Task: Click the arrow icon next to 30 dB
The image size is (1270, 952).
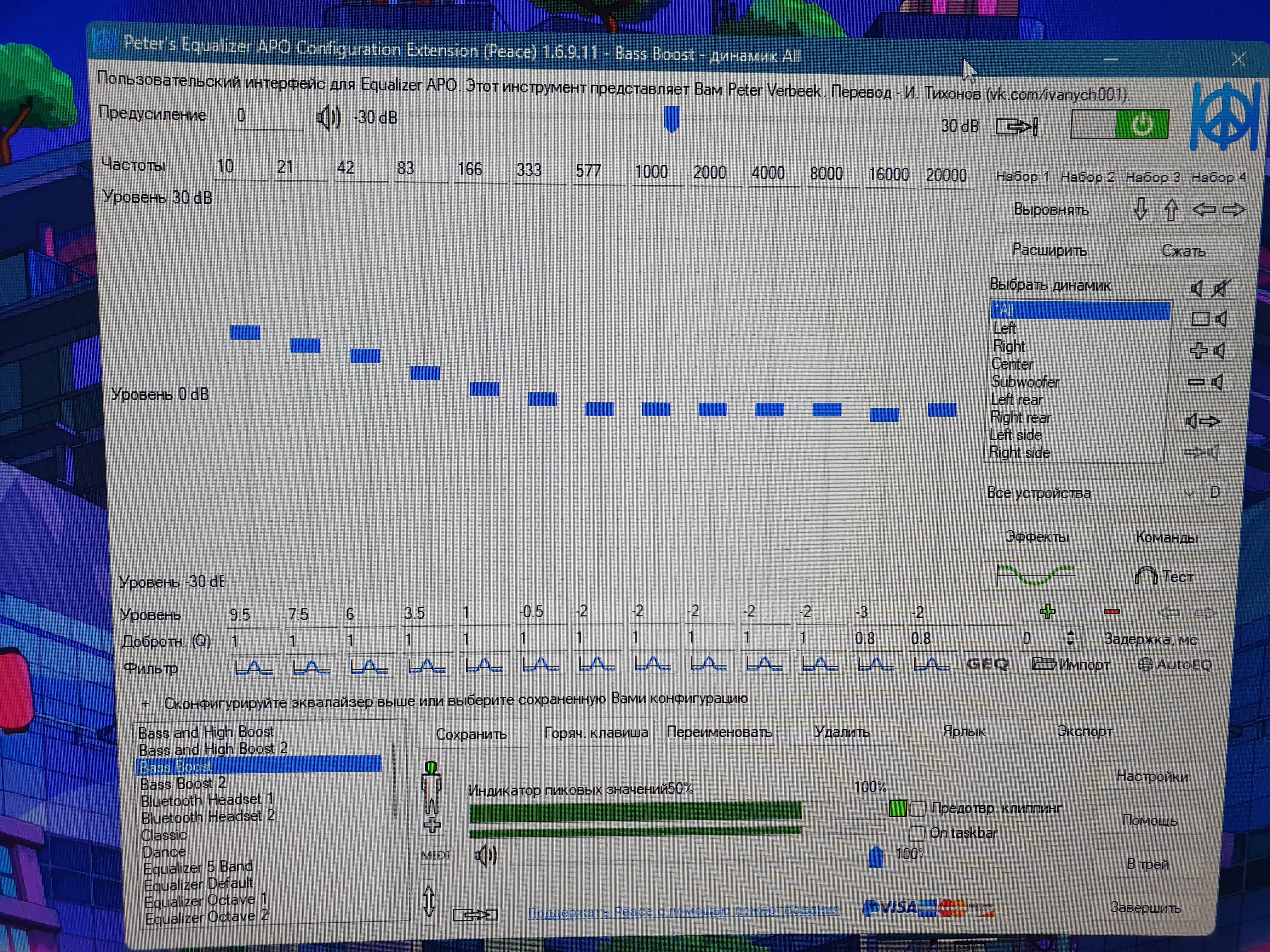Action: (1016, 126)
